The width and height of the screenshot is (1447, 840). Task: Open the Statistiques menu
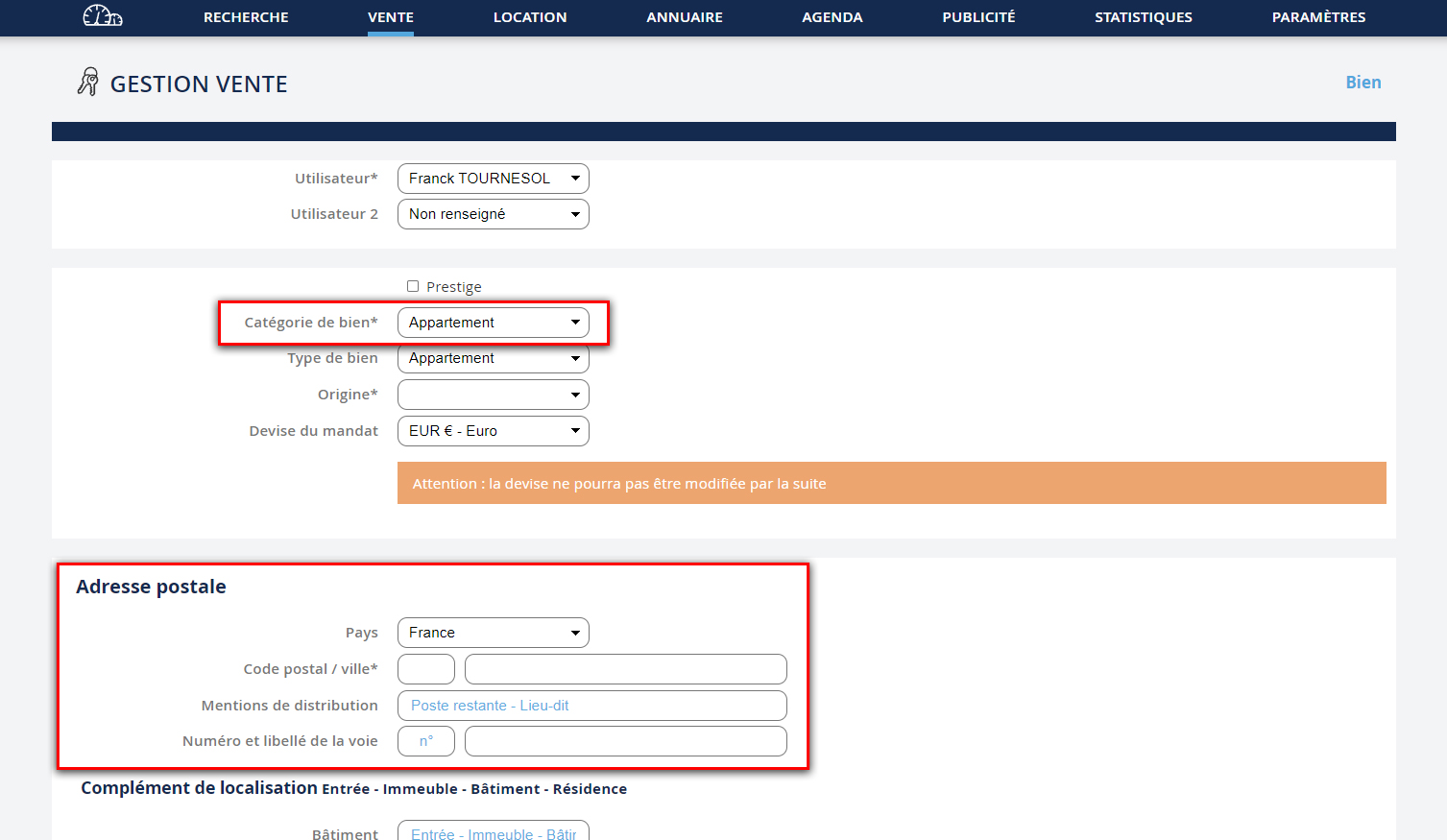[x=1144, y=17]
